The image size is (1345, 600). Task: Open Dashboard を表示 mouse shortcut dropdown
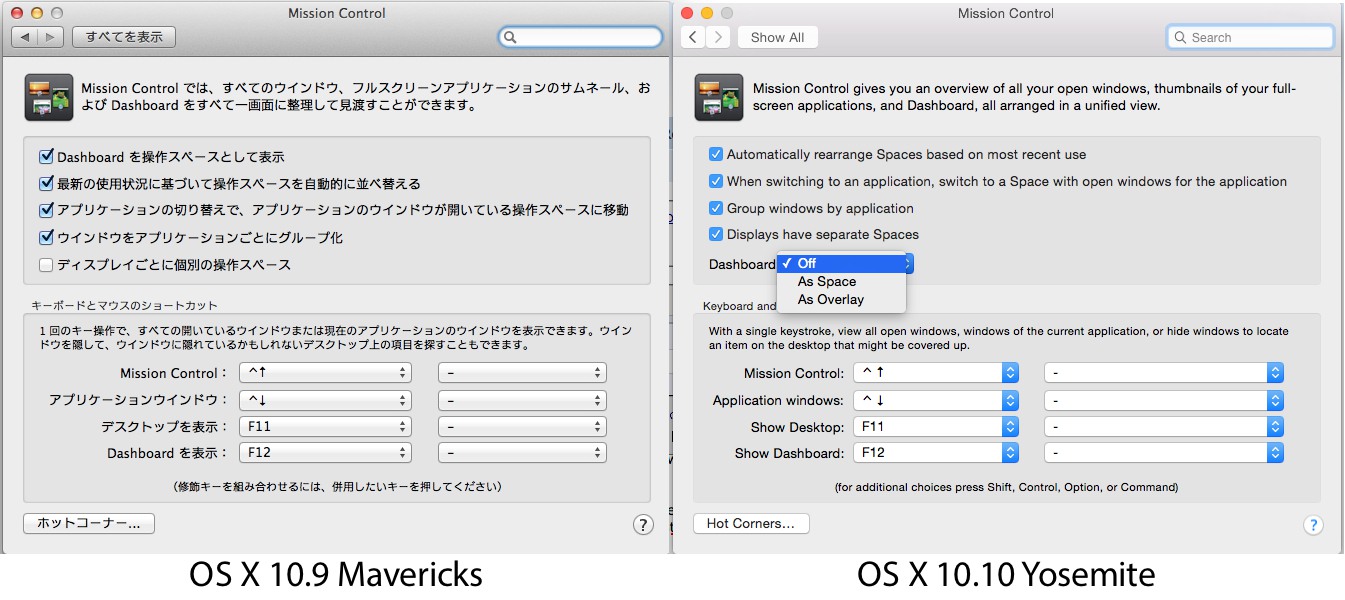pos(522,453)
